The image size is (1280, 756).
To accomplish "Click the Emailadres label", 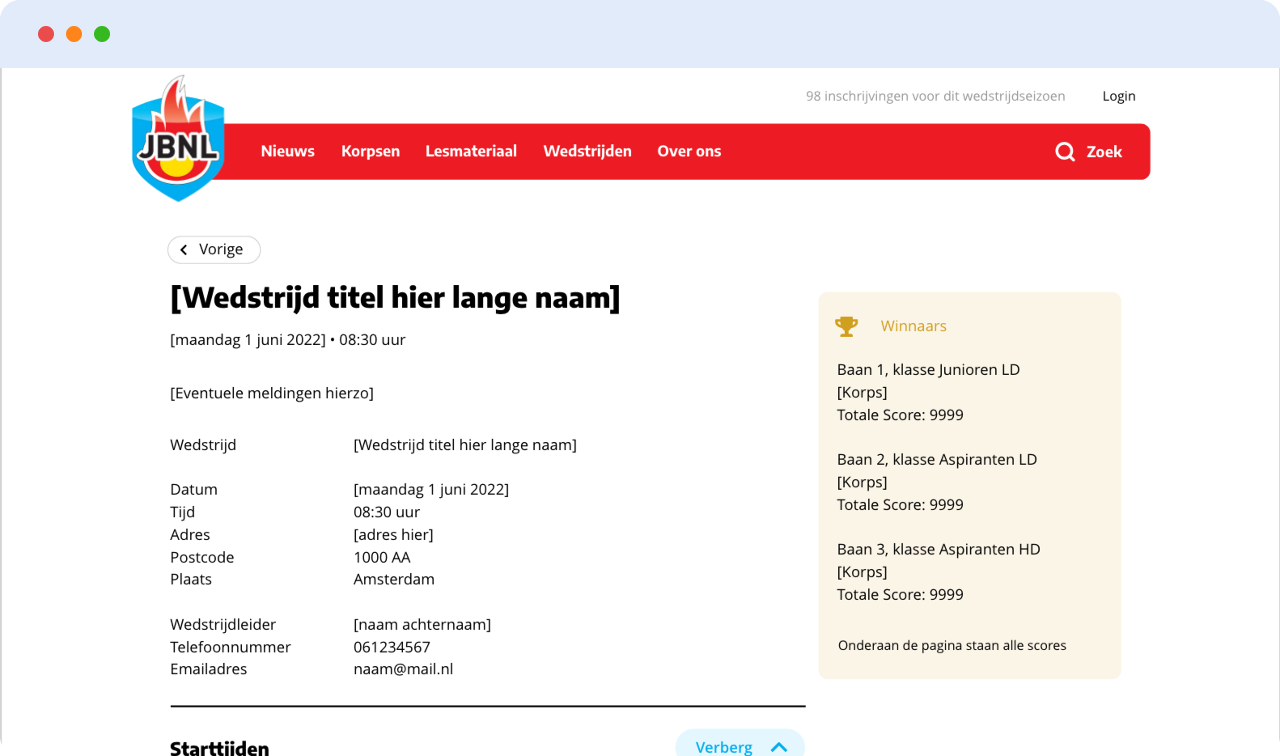I will (x=208, y=669).
